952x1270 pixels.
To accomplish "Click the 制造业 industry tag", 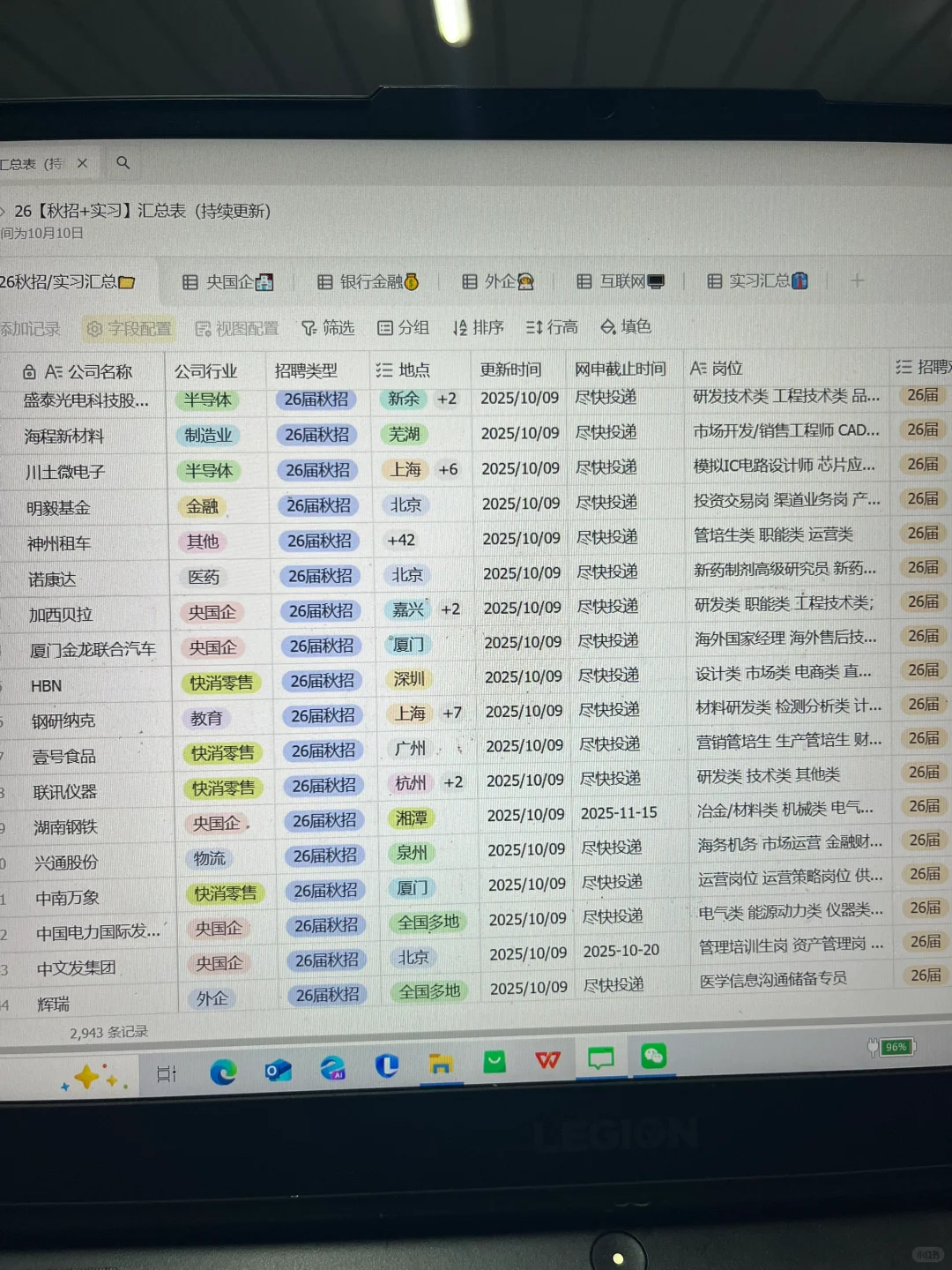I will point(208,435).
